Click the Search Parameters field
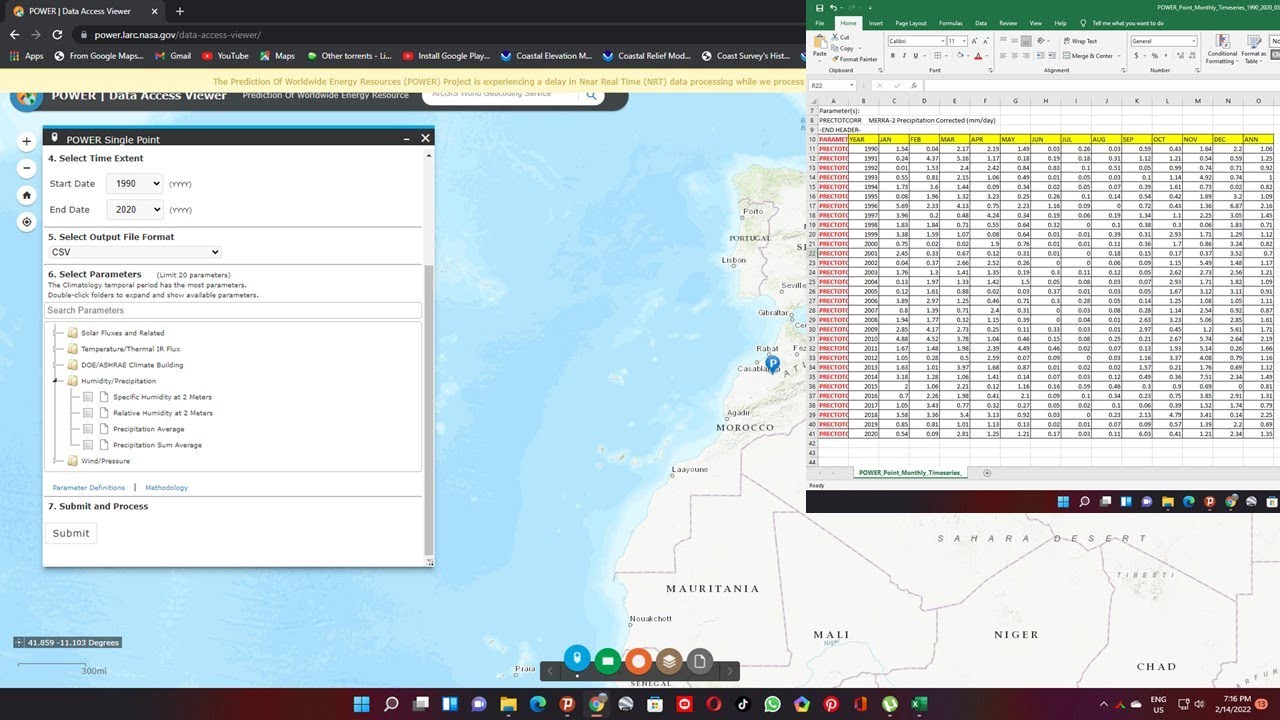This screenshot has width=1280, height=720. (x=233, y=310)
